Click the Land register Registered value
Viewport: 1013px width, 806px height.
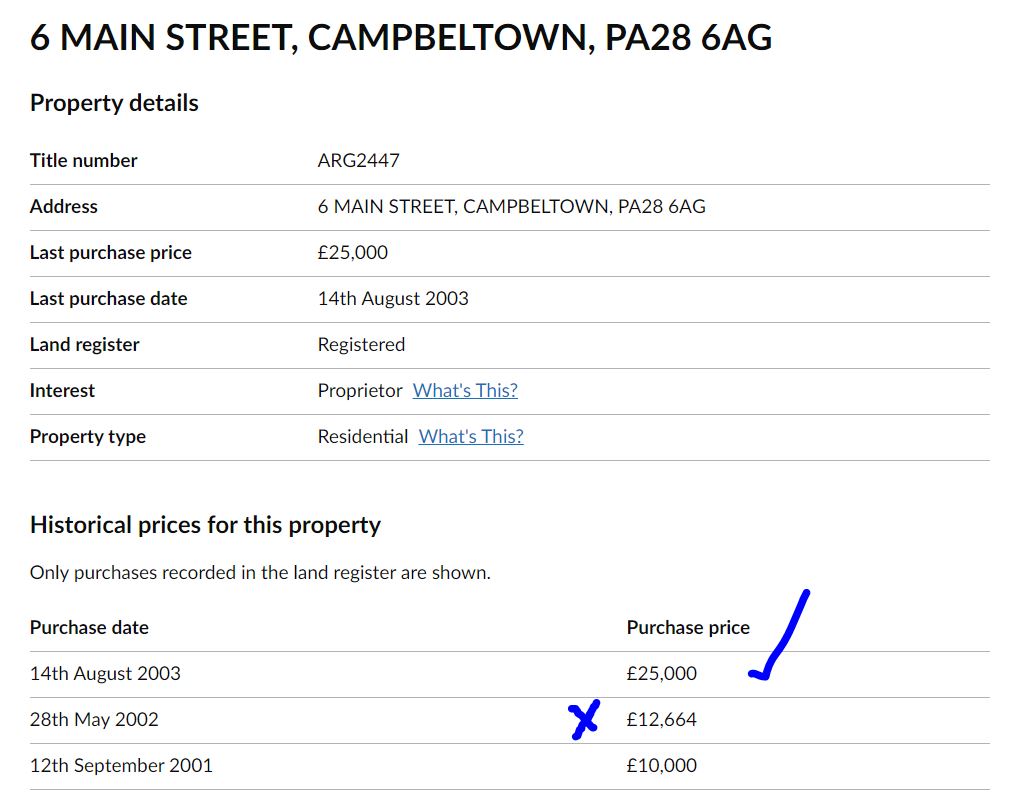361,345
